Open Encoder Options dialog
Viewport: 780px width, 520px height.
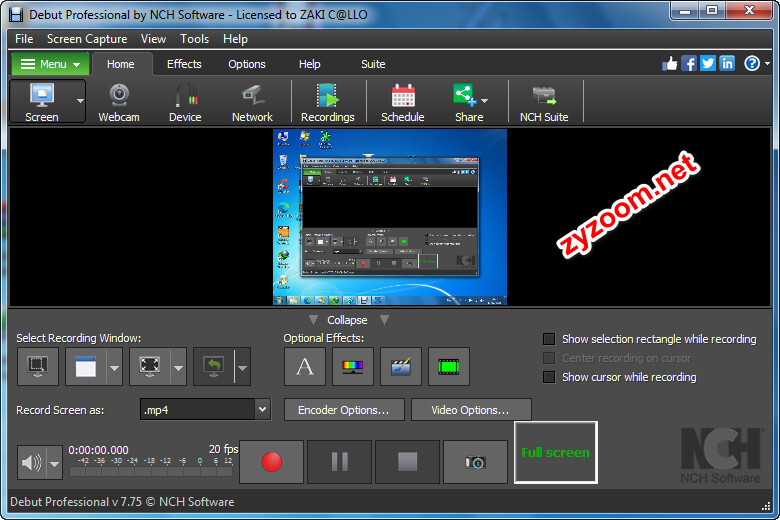(344, 410)
